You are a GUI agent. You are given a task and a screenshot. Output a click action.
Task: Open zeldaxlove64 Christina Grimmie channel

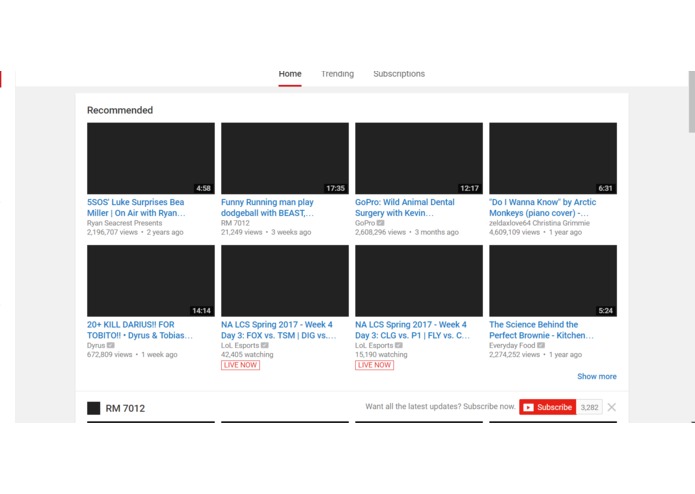coord(539,223)
